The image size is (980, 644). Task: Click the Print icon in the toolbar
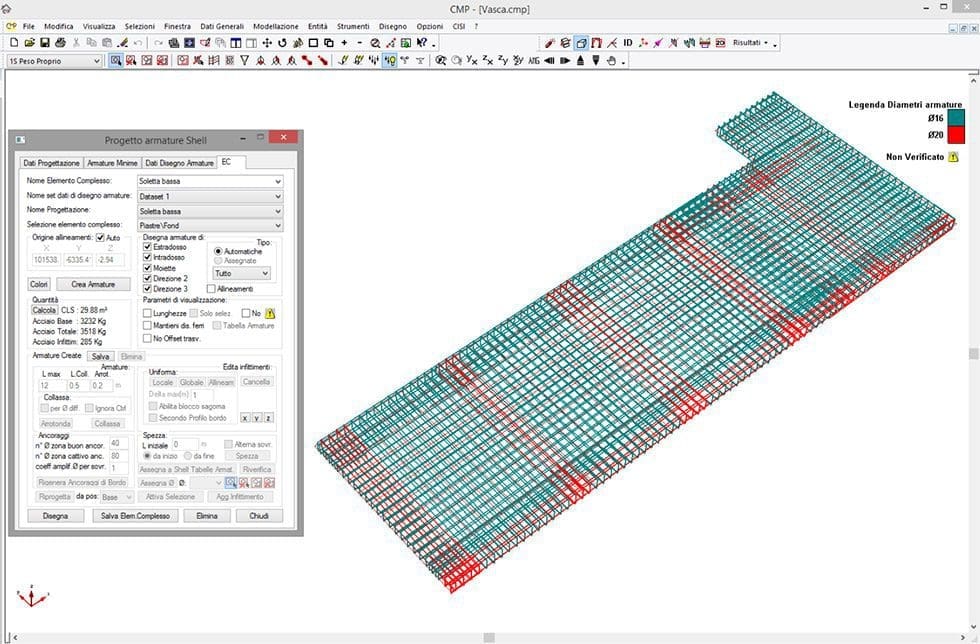coord(60,43)
